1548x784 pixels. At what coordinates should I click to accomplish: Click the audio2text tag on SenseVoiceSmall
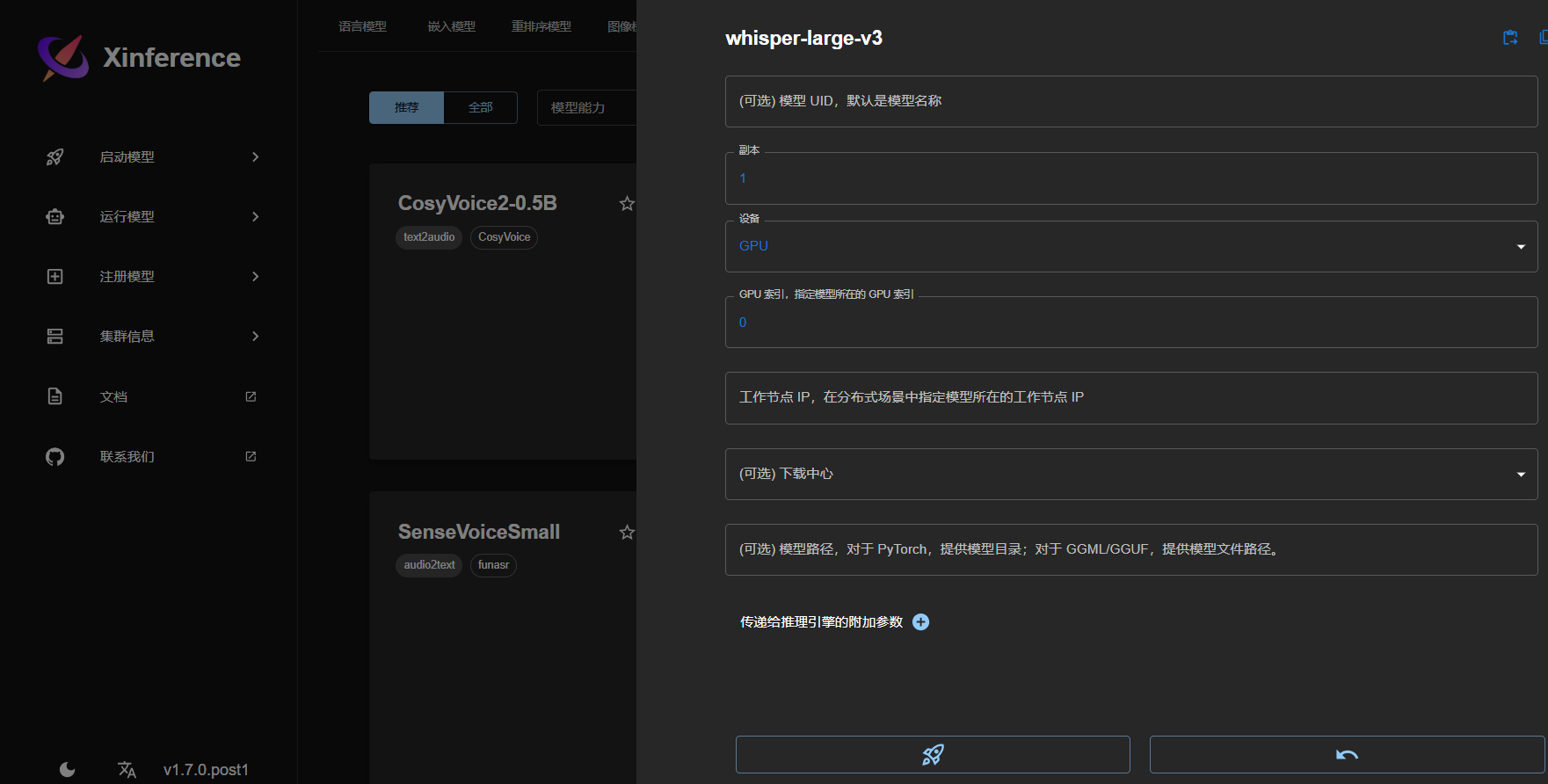click(x=429, y=565)
